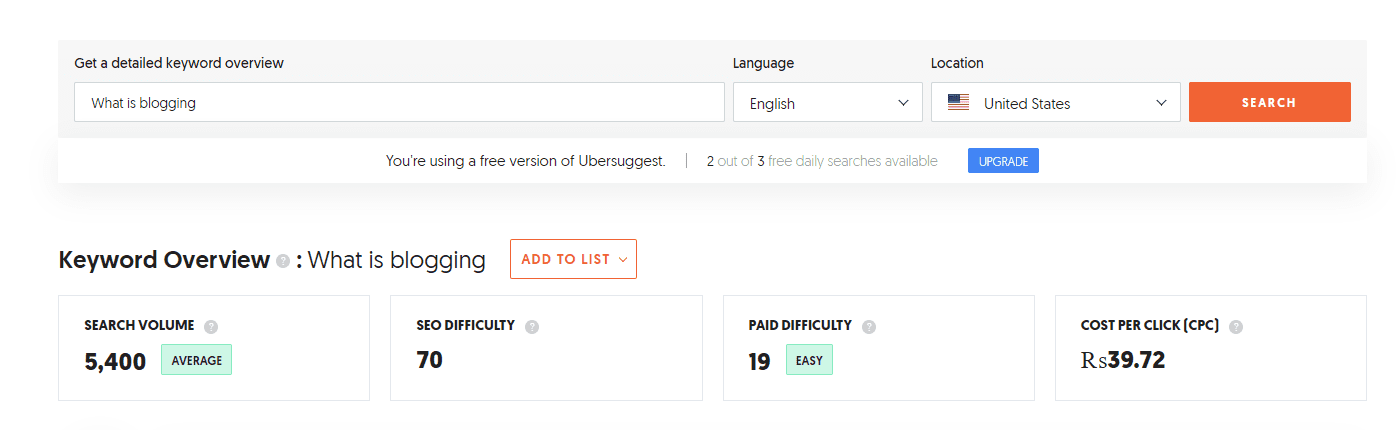
Task: Click the SEO difficulty score 70
Action: [430, 360]
